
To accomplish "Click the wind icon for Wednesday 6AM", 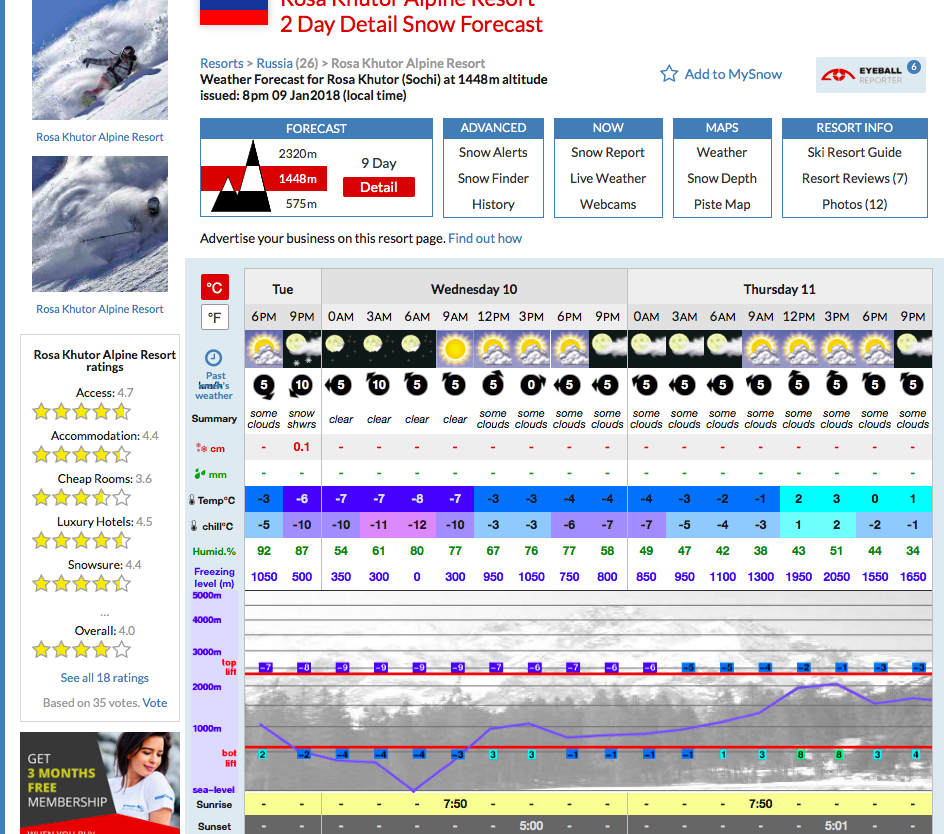I will pos(417,384).
